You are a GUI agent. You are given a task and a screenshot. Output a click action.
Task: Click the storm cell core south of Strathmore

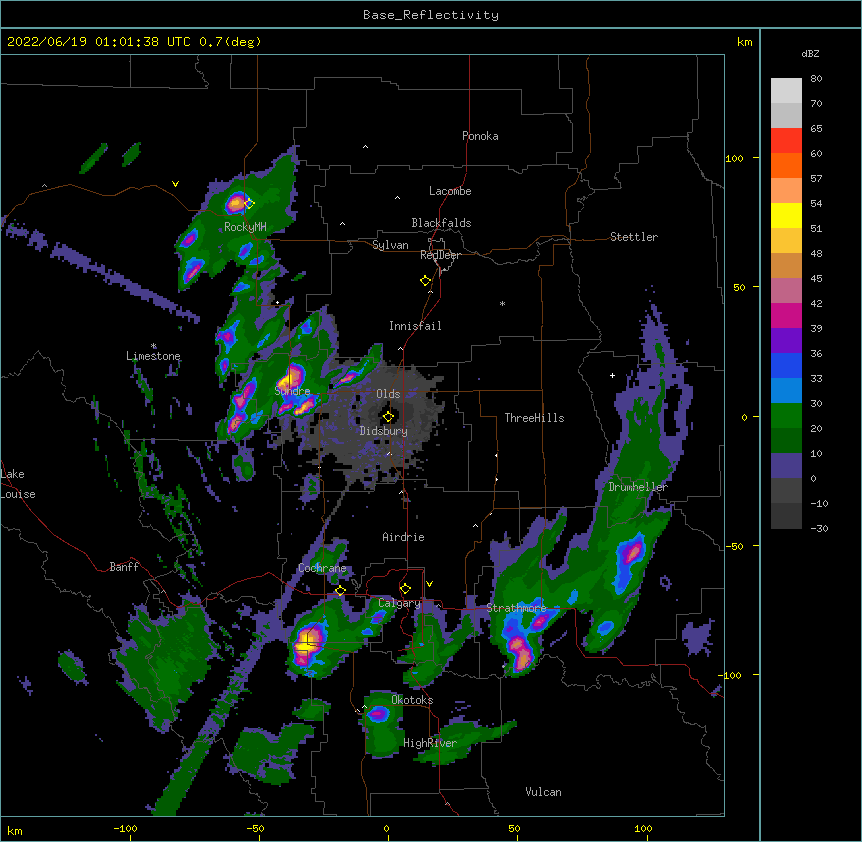(x=522, y=653)
